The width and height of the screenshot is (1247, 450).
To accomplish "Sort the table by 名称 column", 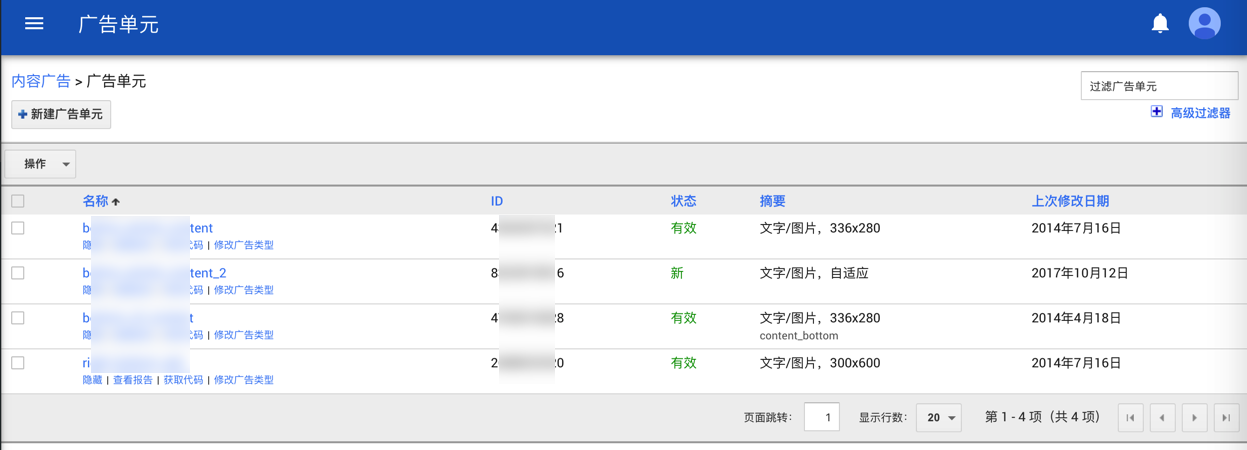I will click(x=96, y=201).
